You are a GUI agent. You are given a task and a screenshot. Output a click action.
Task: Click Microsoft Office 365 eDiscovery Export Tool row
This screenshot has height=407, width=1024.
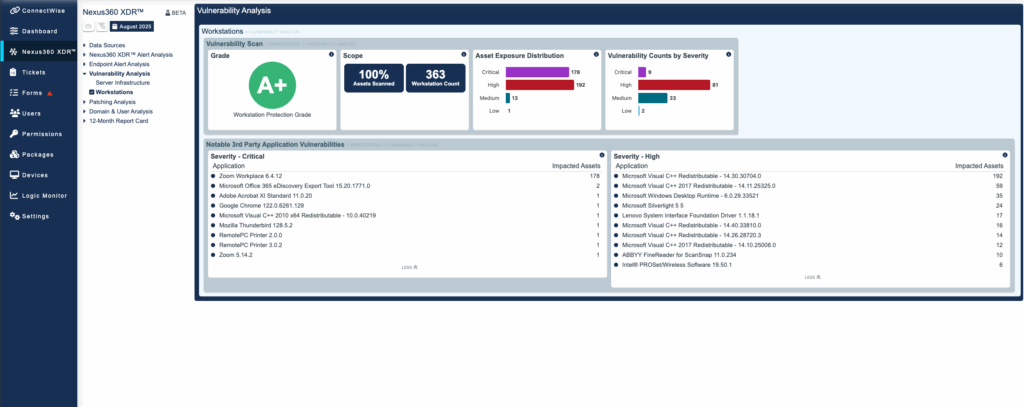click(x=406, y=186)
